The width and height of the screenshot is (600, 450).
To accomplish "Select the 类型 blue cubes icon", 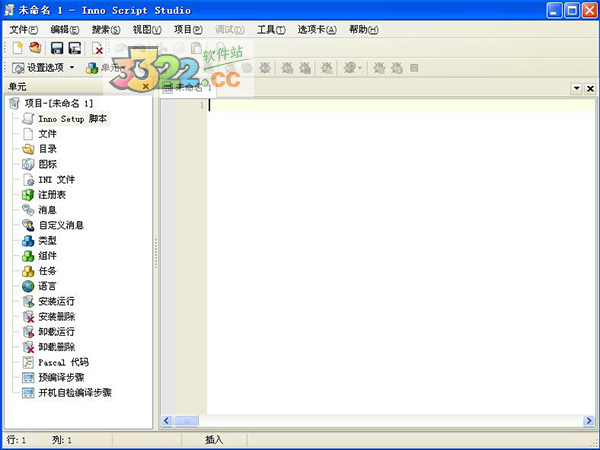I will click(28, 240).
